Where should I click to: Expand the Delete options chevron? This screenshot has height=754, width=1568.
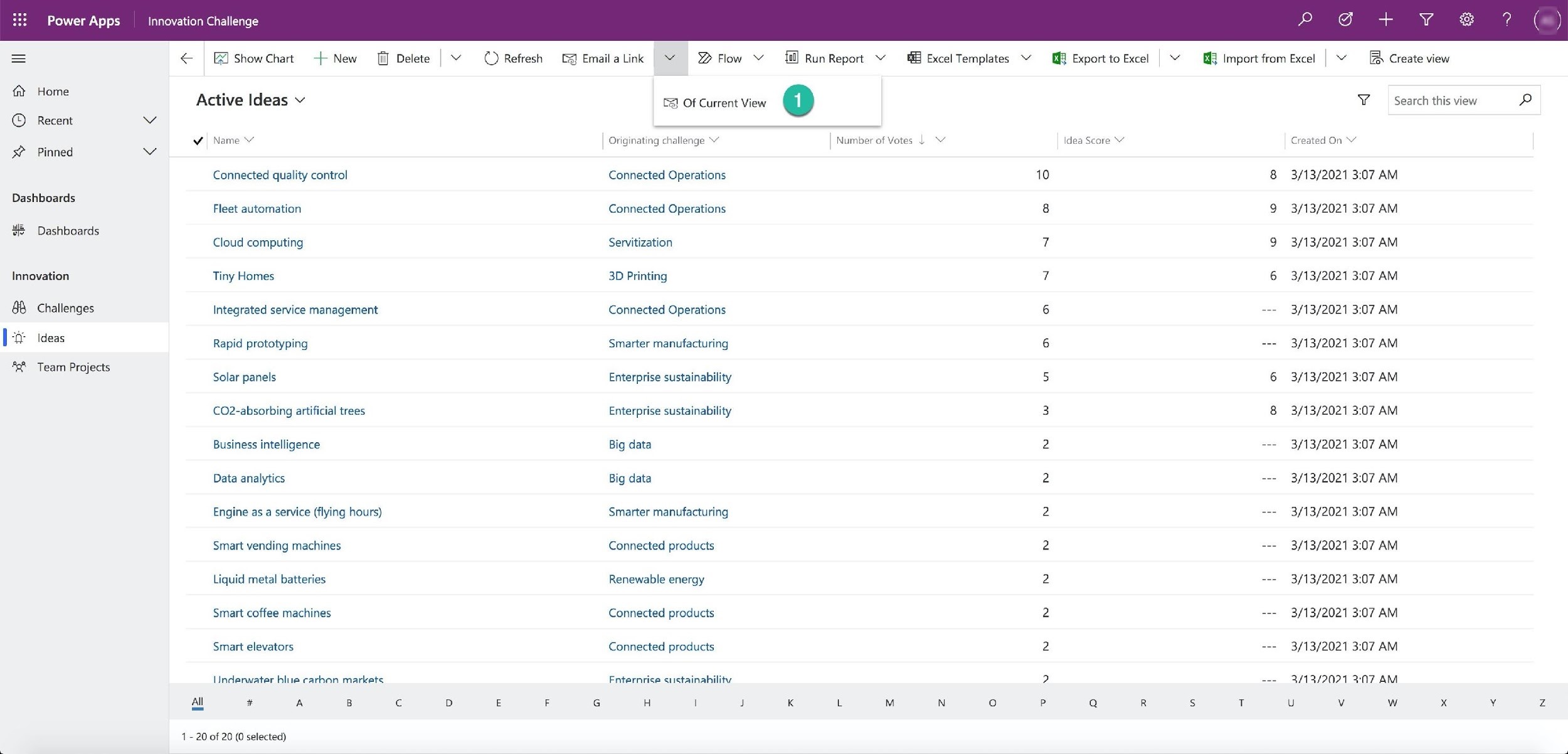tap(456, 58)
